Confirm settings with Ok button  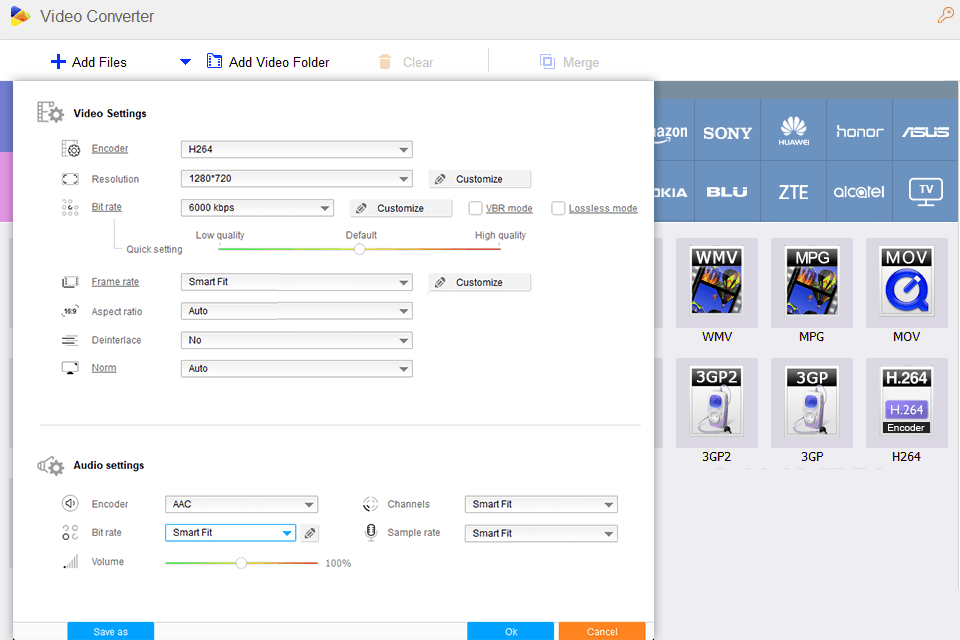point(511,631)
